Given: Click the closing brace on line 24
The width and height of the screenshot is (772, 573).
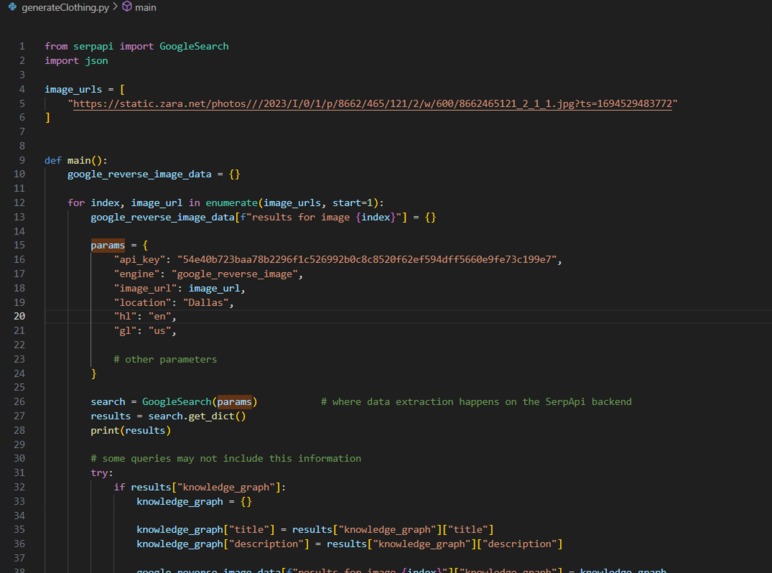Looking at the screenshot, I should (94, 373).
